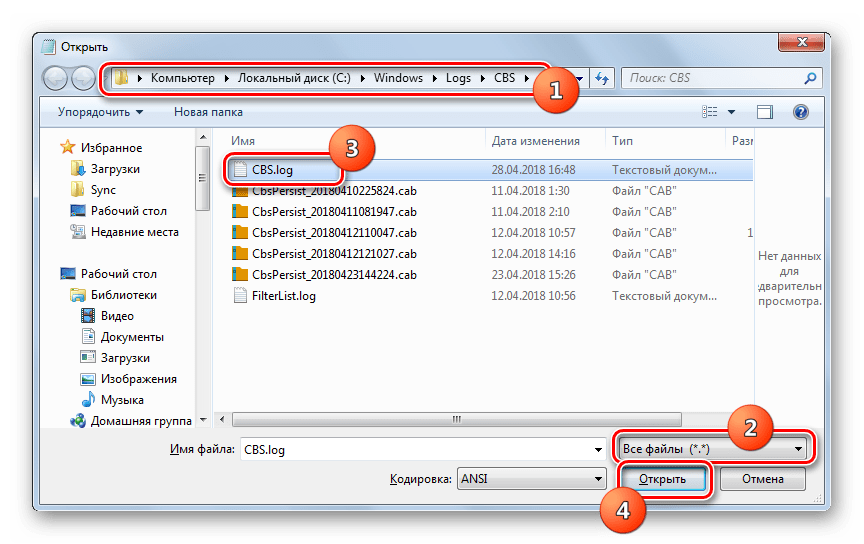The image size is (864, 544).
Task: Click the Windows segment in address bar
Action: [398, 78]
